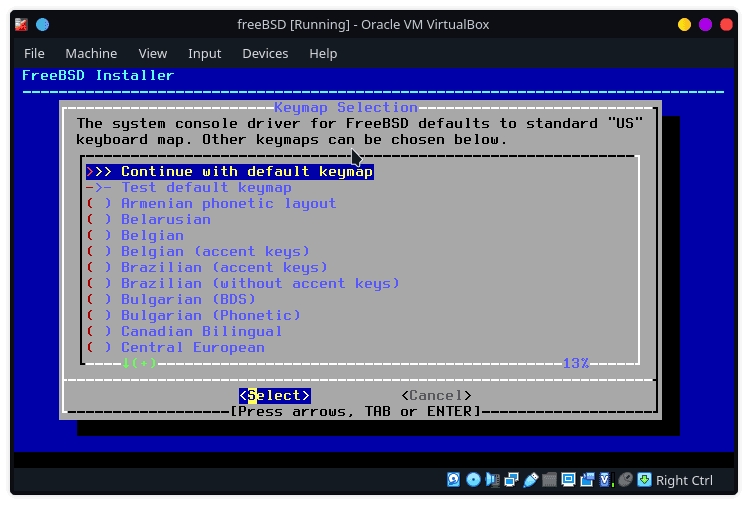Select Canadian Bilingual radio option

(184, 331)
